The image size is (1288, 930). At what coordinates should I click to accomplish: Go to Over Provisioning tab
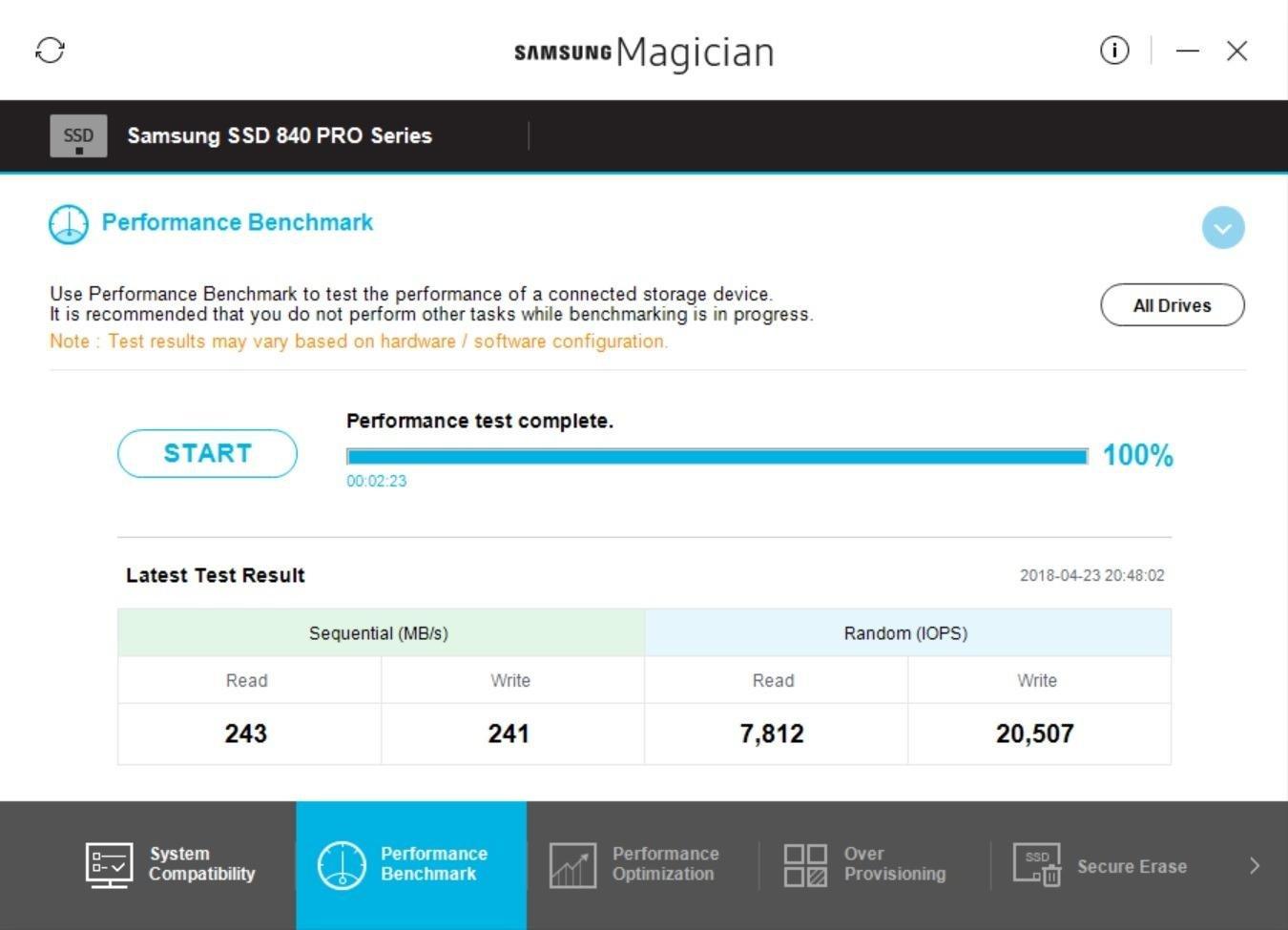click(894, 864)
